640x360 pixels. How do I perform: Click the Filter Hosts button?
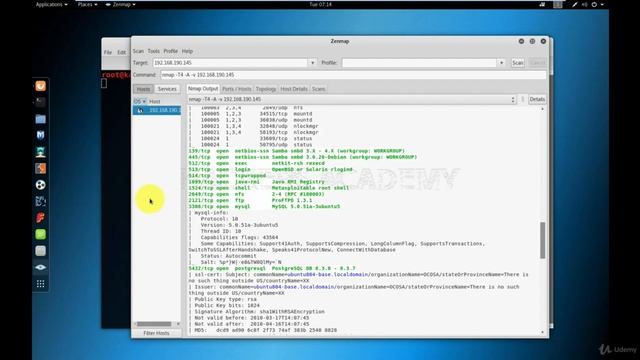(x=156, y=333)
